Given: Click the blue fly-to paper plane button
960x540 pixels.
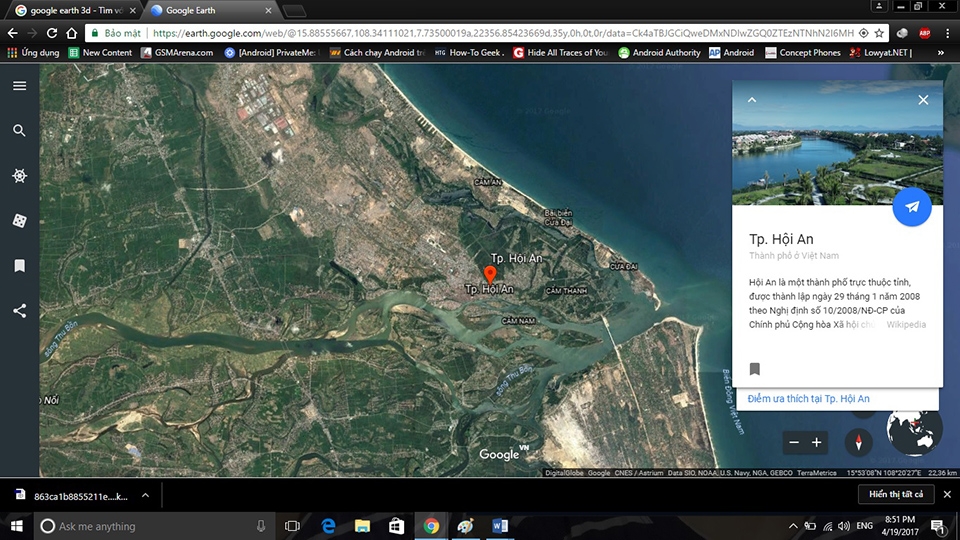Looking at the screenshot, I should coord(912,207).
